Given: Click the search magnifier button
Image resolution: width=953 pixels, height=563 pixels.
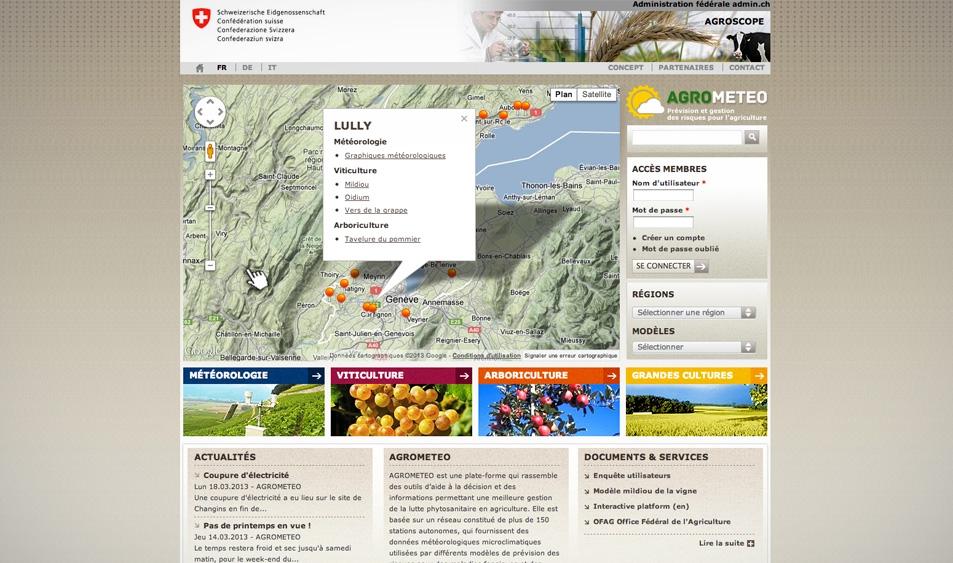Looking at the screenshot, I should [x=752, y=137].
